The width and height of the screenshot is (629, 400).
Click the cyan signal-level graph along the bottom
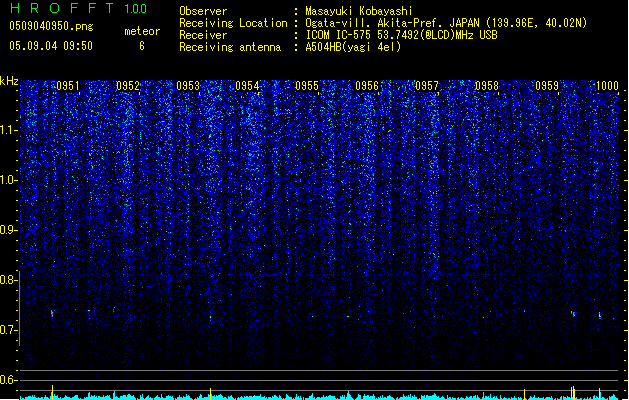coord(319,395)
